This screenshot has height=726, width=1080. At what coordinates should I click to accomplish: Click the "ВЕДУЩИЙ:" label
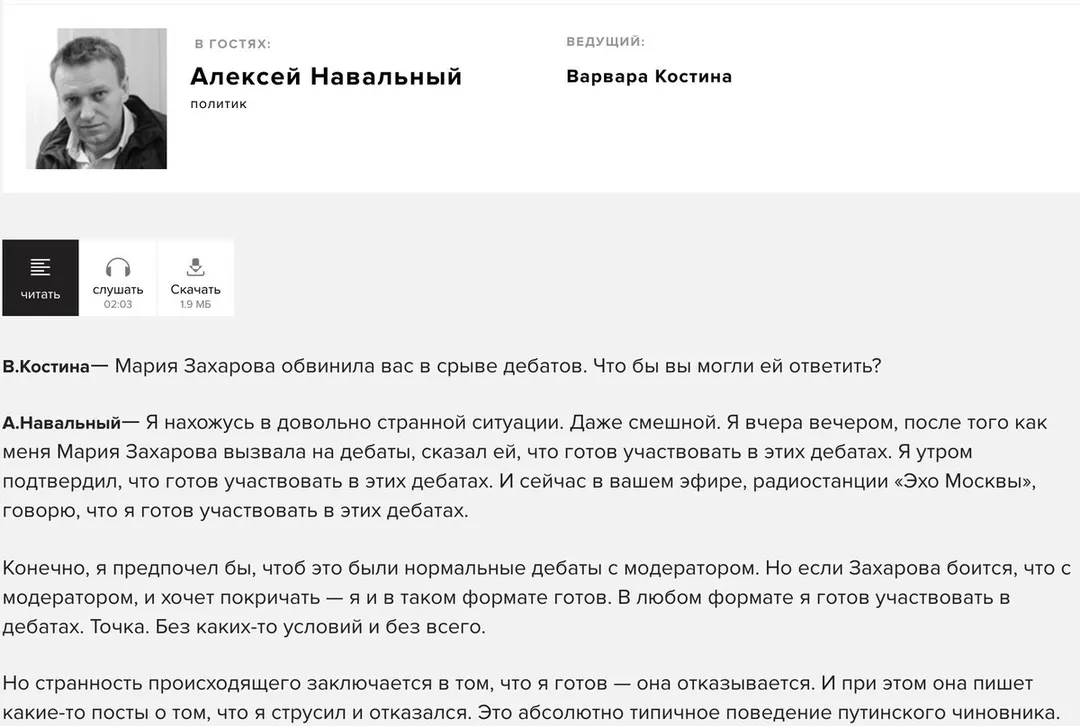click(x=605, y=42)
